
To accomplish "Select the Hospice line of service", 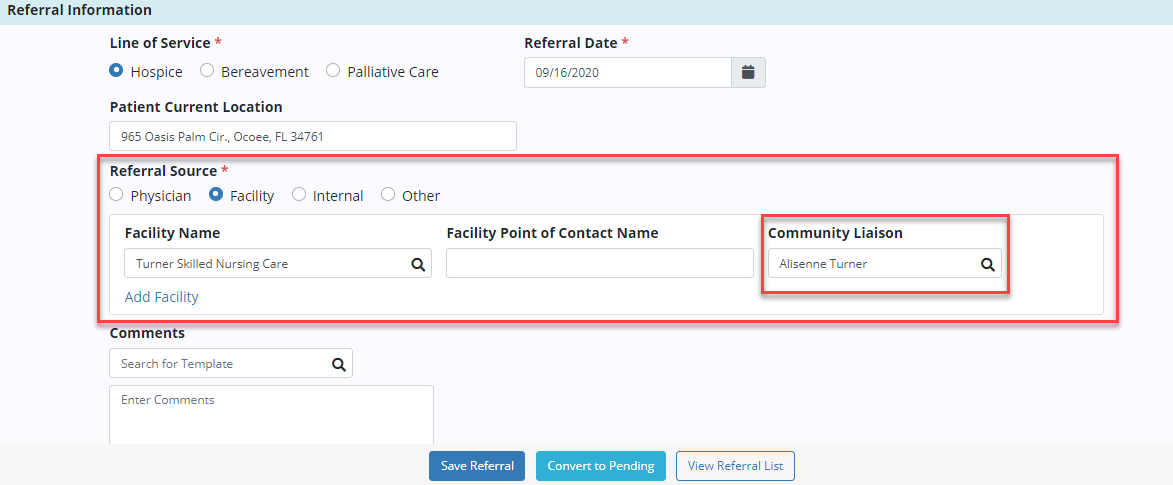I will (x=117, y=71).
